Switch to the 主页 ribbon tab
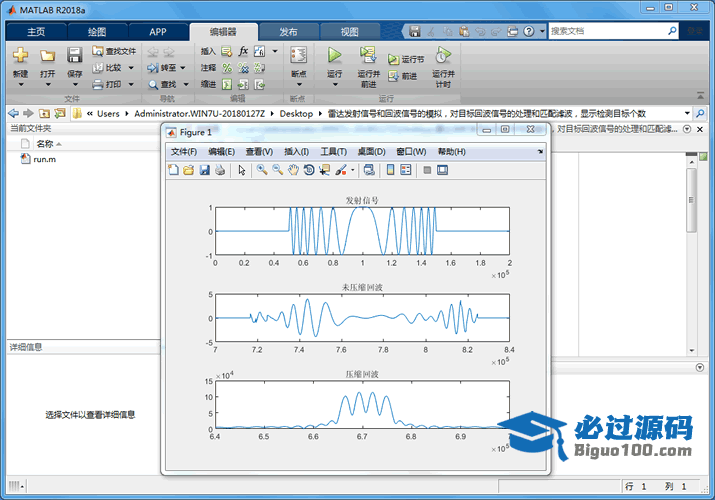 tap(36, 32)
